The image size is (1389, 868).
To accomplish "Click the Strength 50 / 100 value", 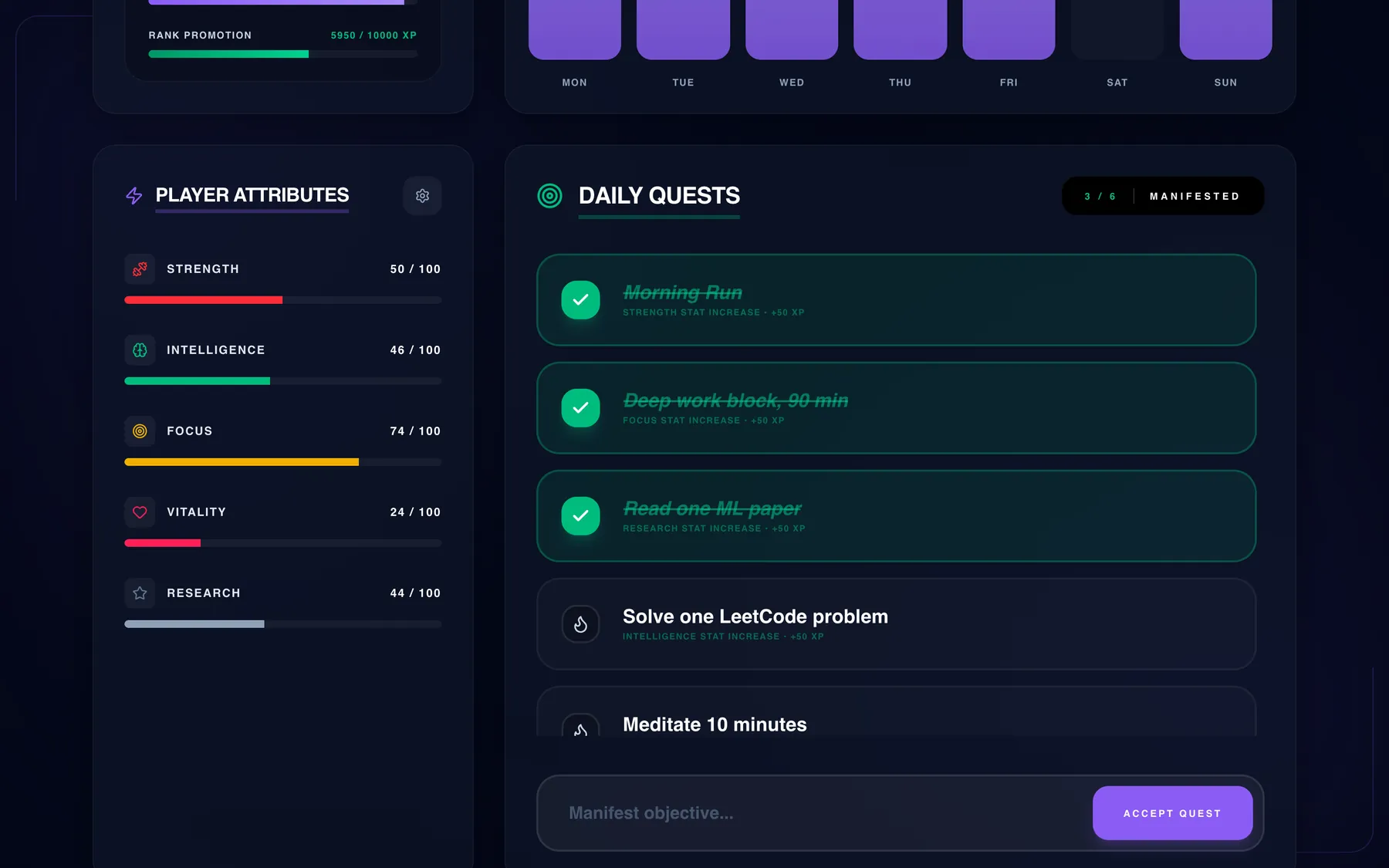I will click(415, 269).
